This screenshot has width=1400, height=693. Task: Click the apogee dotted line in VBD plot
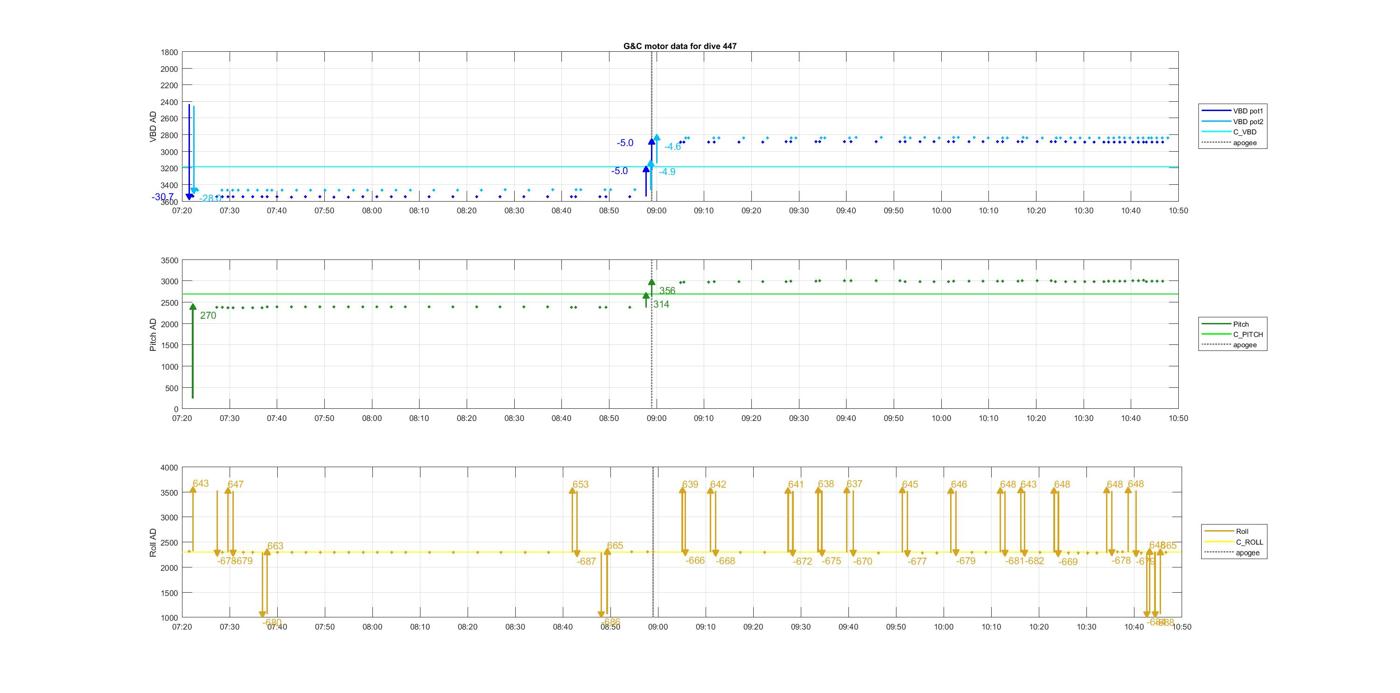[x=652, y=127]
